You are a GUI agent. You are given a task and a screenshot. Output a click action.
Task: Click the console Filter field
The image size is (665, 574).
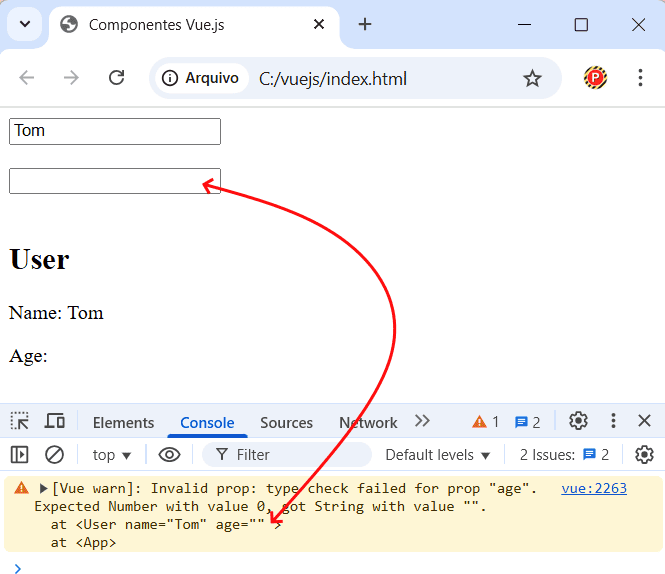pos(287,455)
